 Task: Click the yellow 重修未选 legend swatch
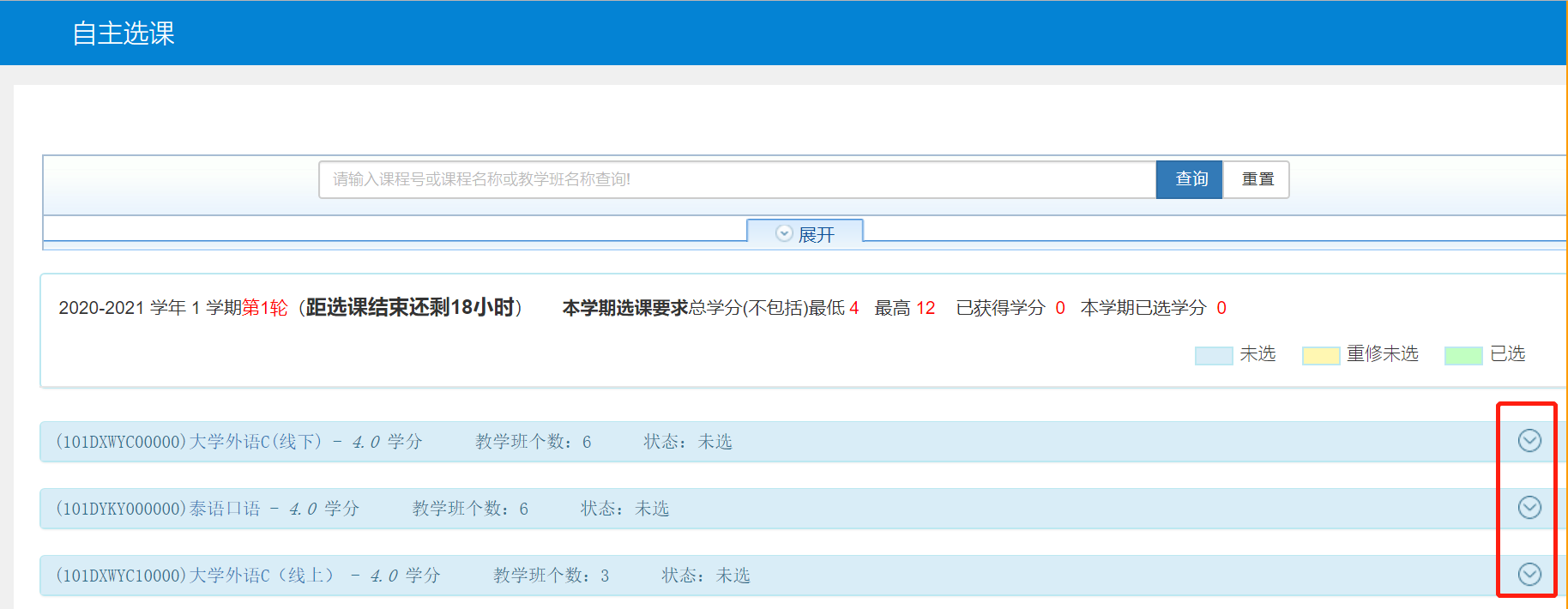1320,355
